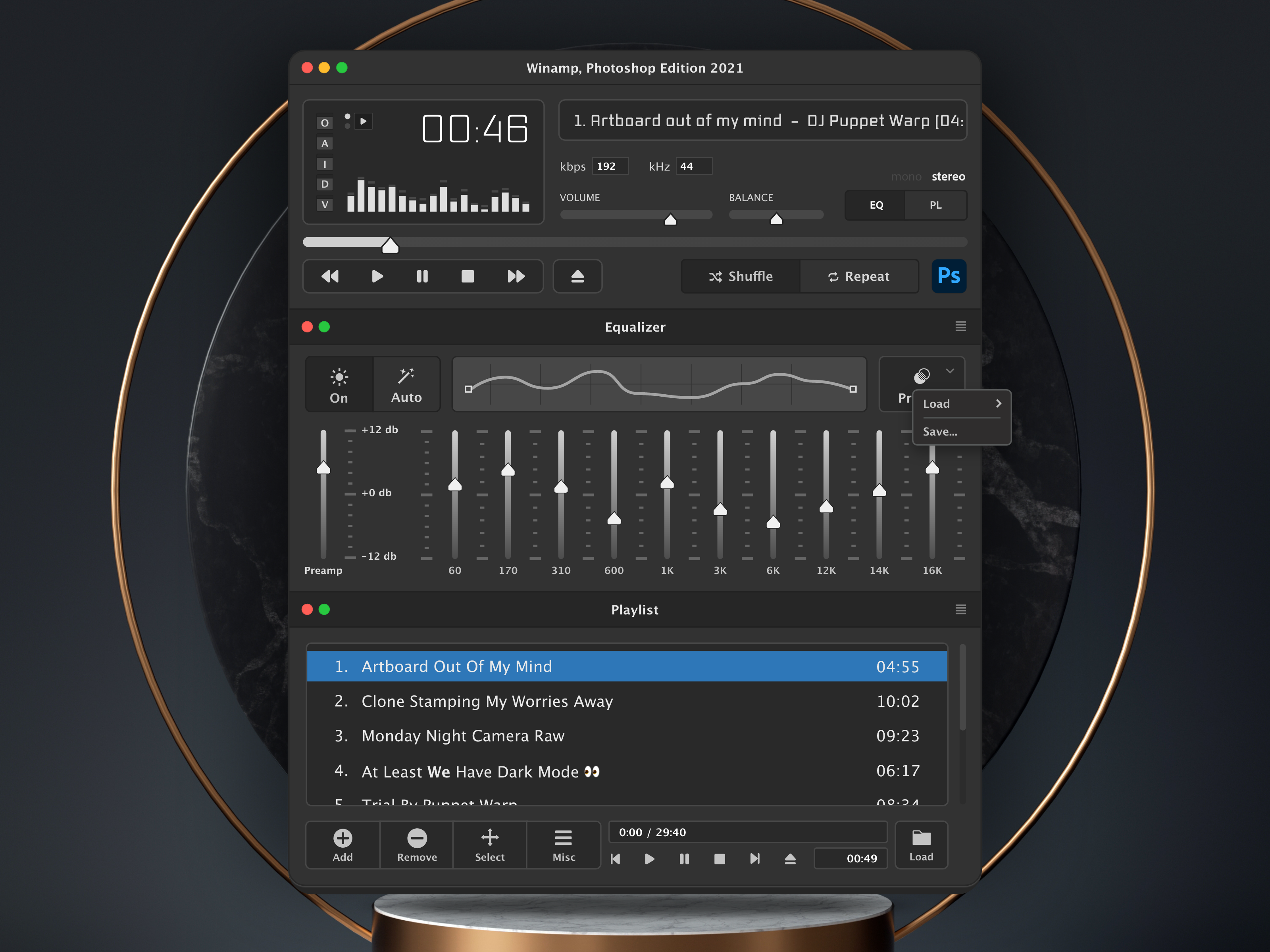Viewport: 1270px width, 952px height.
Task: Choose Save... from the presets menu
Action: tap(940, 432)
